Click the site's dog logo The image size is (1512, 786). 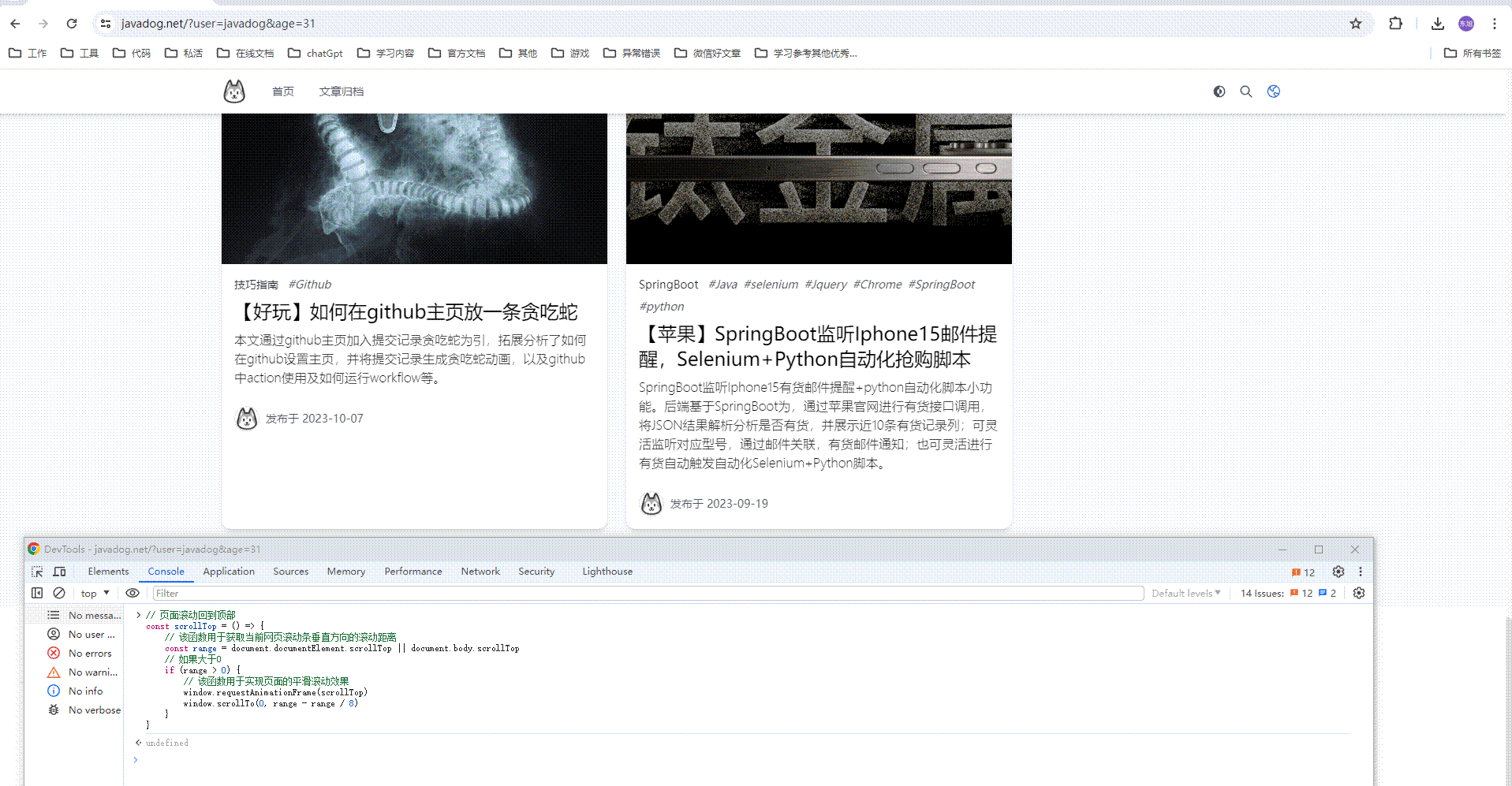(234, 91)
